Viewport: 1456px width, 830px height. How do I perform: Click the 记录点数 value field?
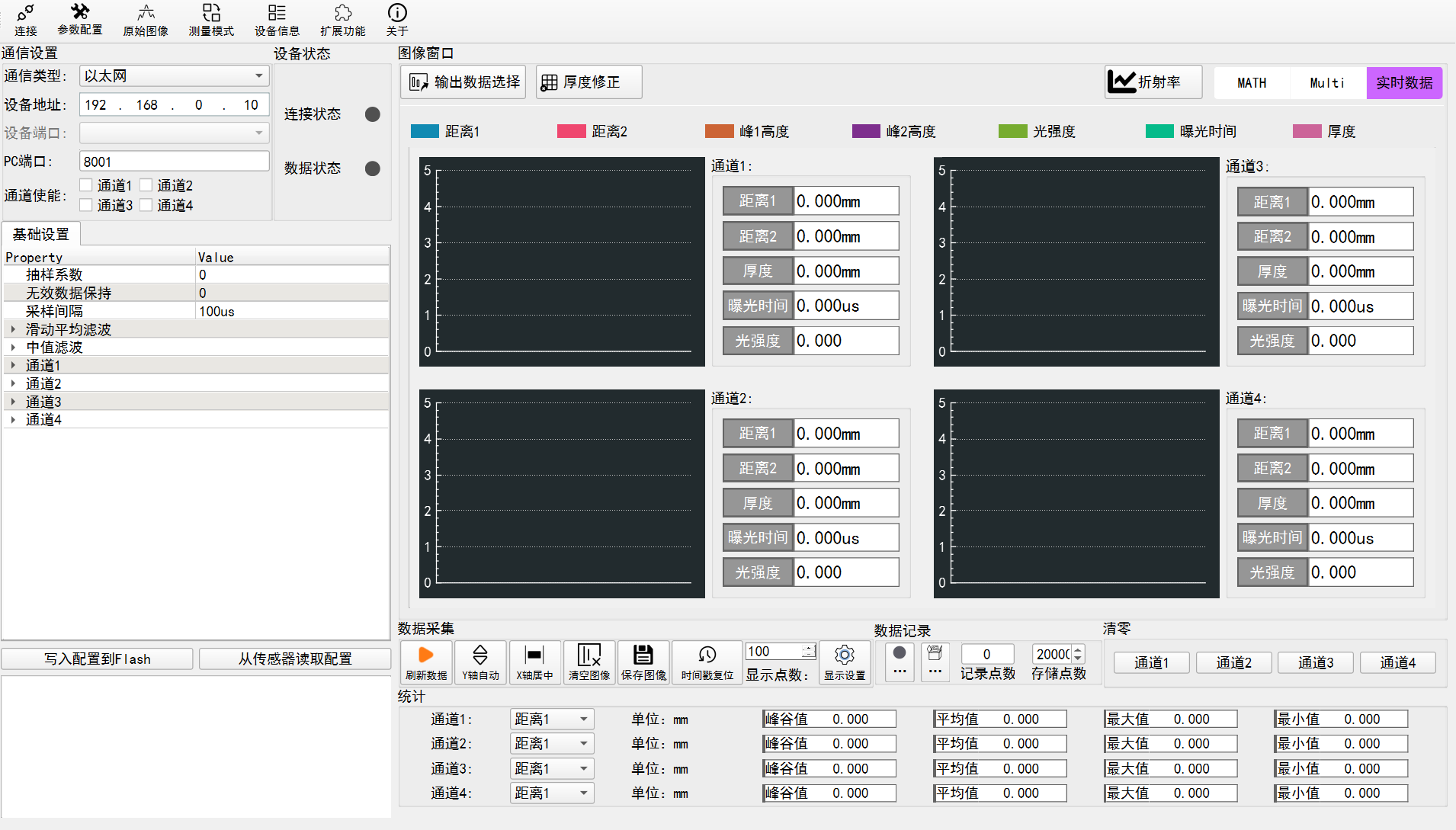(x=987, y=654)
